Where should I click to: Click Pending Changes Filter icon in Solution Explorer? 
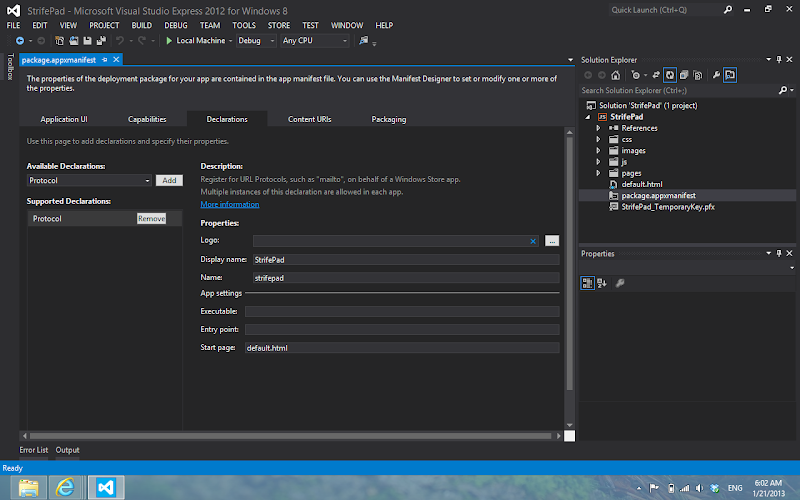pyautogui.click(x=635, y=76)
